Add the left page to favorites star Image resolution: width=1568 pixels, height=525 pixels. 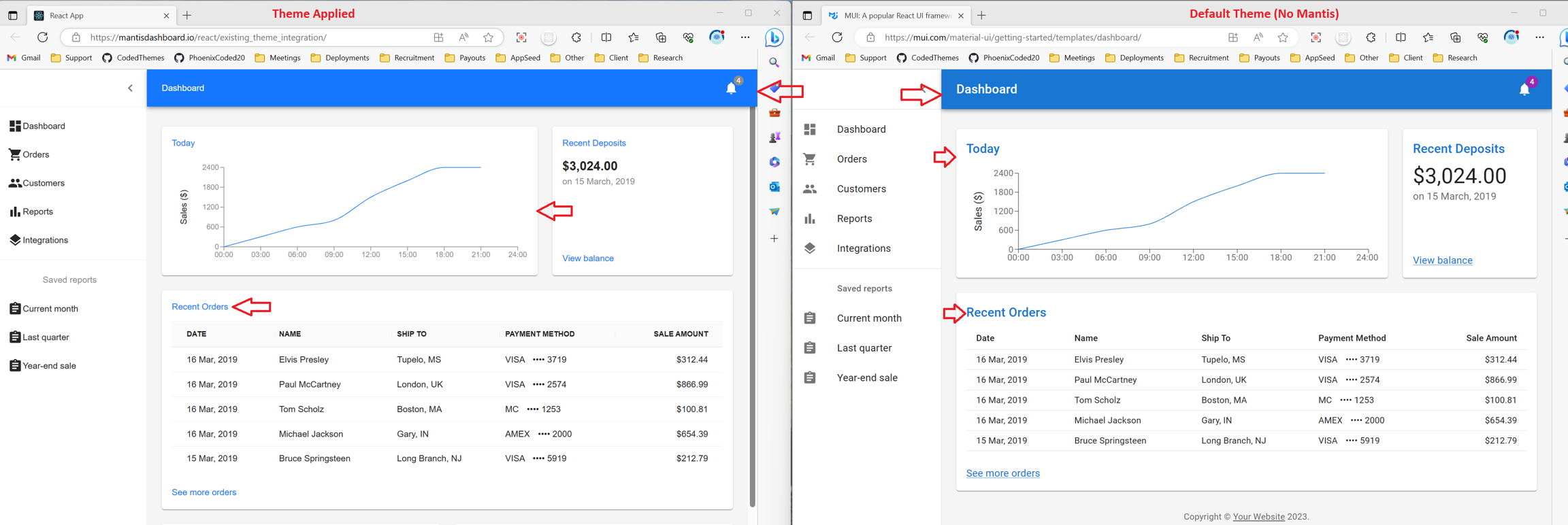[488, 37]
